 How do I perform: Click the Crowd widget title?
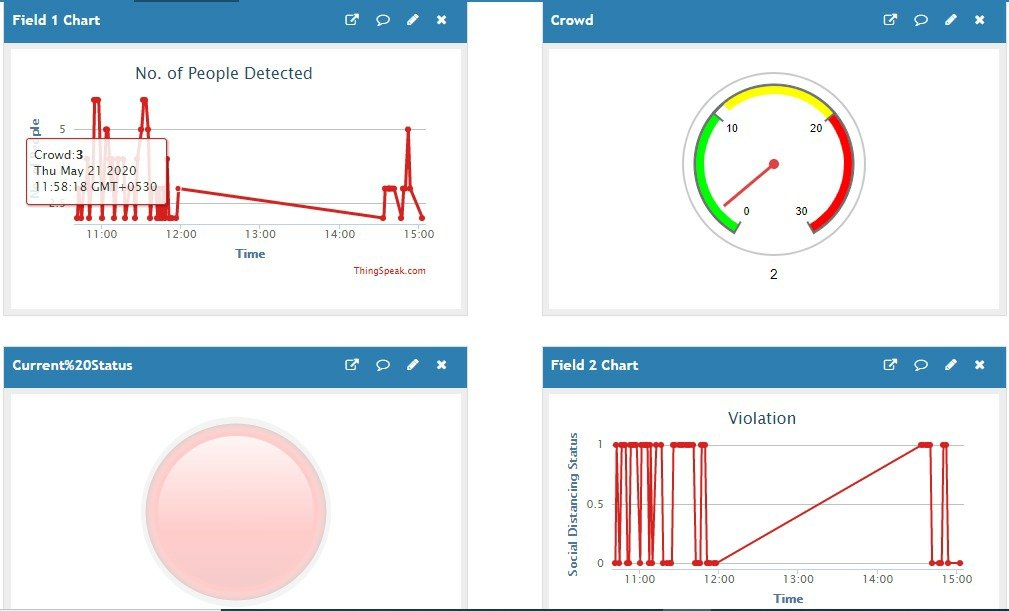coord(571,20)
